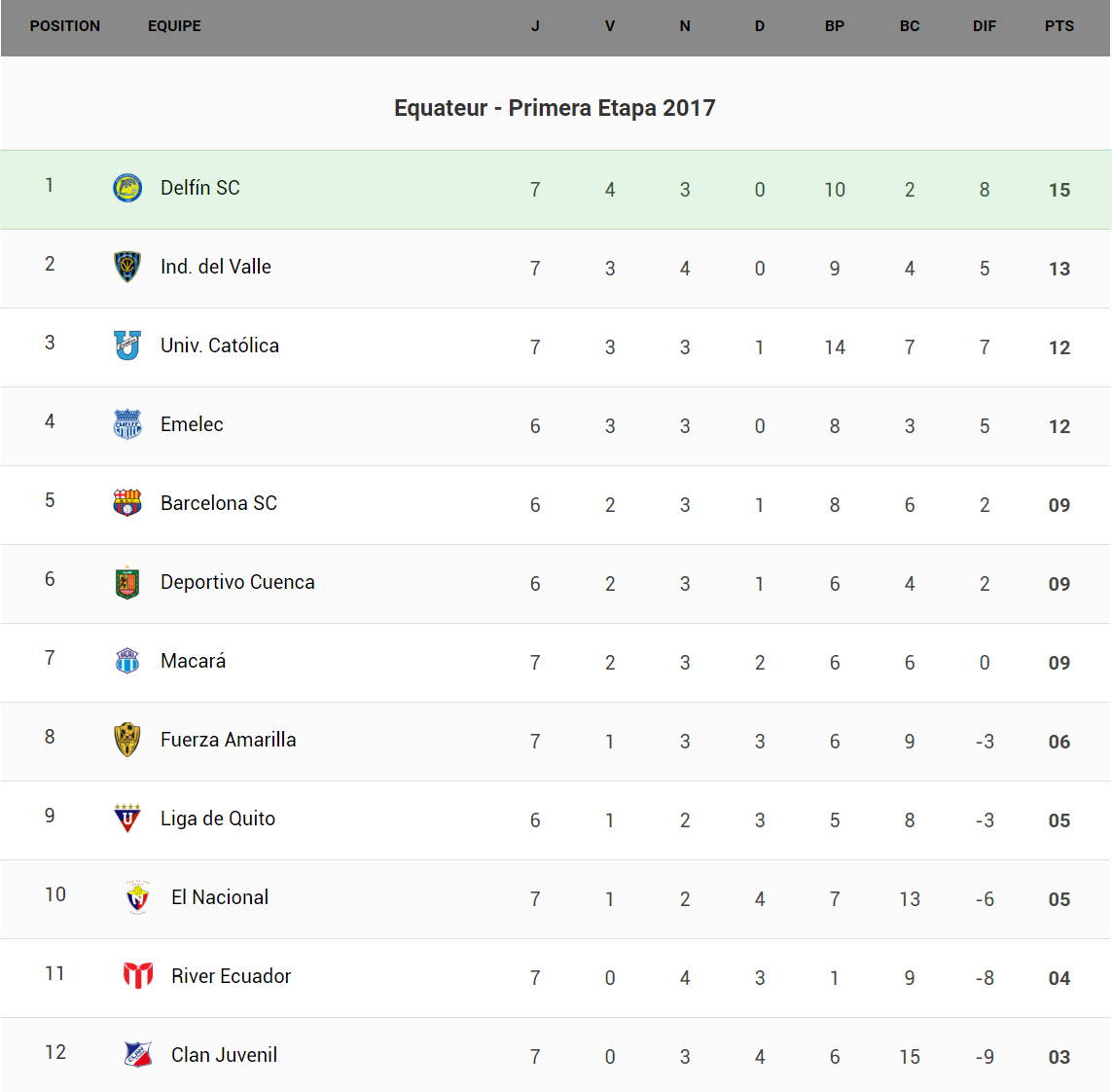This screenshot has height=1092, width=1112.
Task: Click the Delfín SC team crest
Action: tap(127, 188)
